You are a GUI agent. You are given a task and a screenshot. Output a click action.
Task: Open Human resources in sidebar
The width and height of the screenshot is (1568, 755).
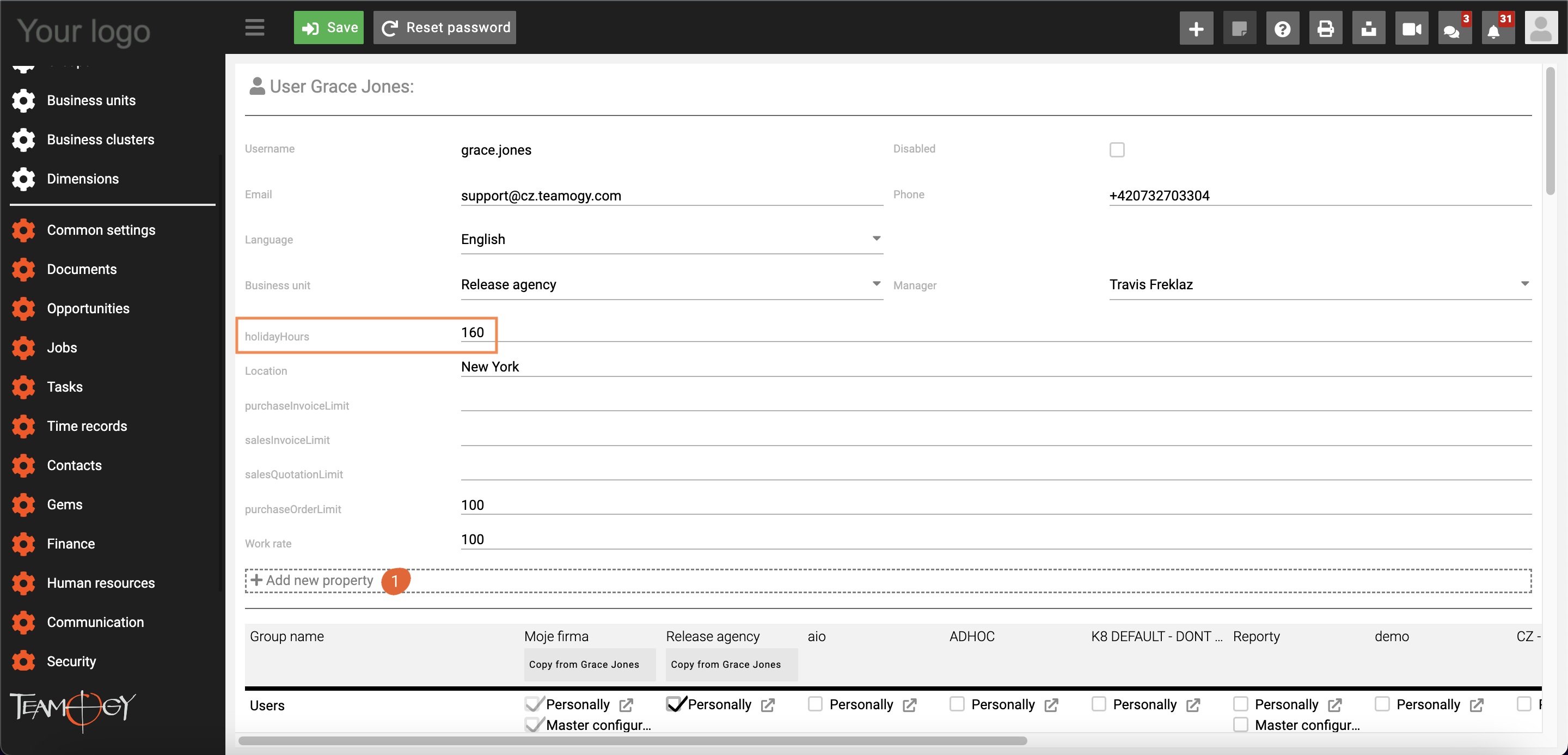100,583
